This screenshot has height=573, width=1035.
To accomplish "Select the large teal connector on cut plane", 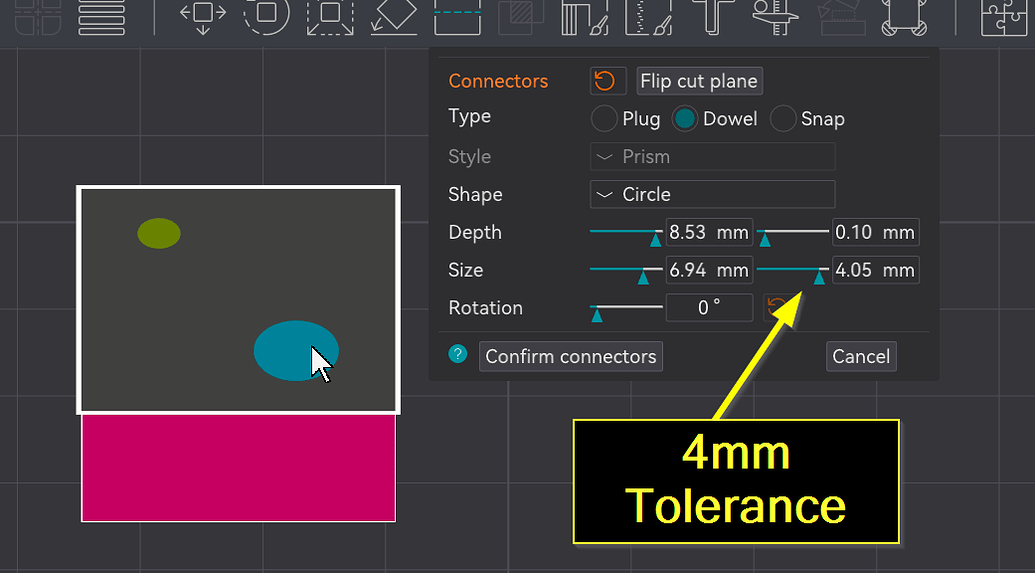I will 296,351.
